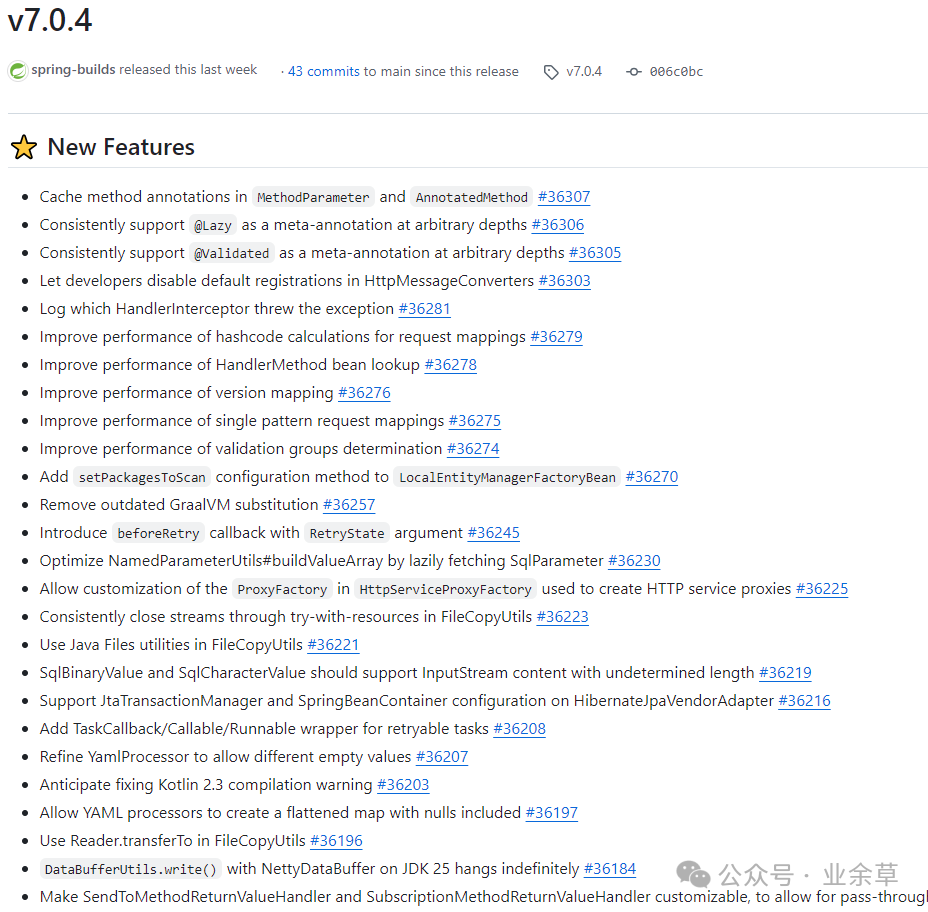This screenshot has height=912, width=928.
Task: Click the spring-builds organization avatar icon
Action: coord(18,70)
